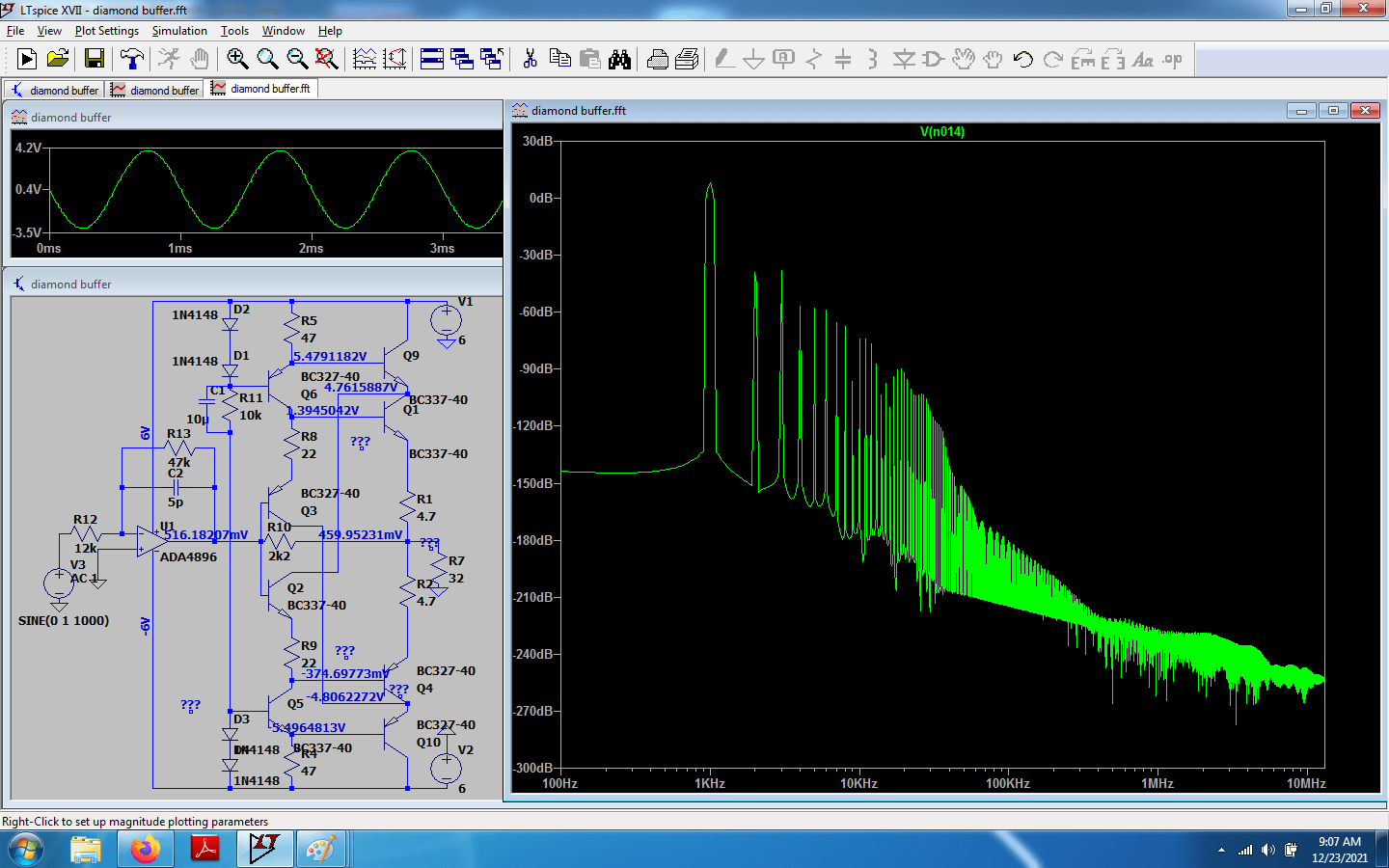The height and width of the screenshot is (868, 1389).
Task: Click the Autorange axes icon
Action: [395, 60]
